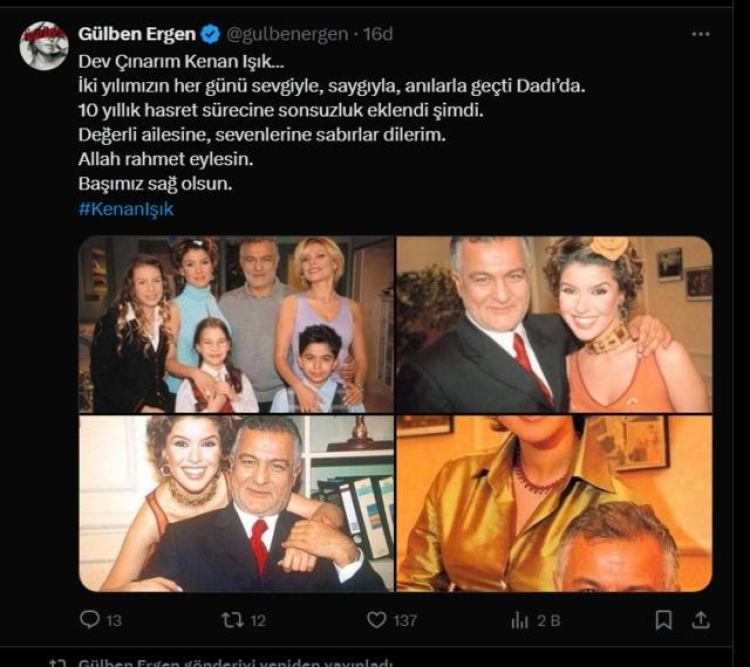
Task: Open the #KenanIşık hashtag
Action: [x=125, y=209]
